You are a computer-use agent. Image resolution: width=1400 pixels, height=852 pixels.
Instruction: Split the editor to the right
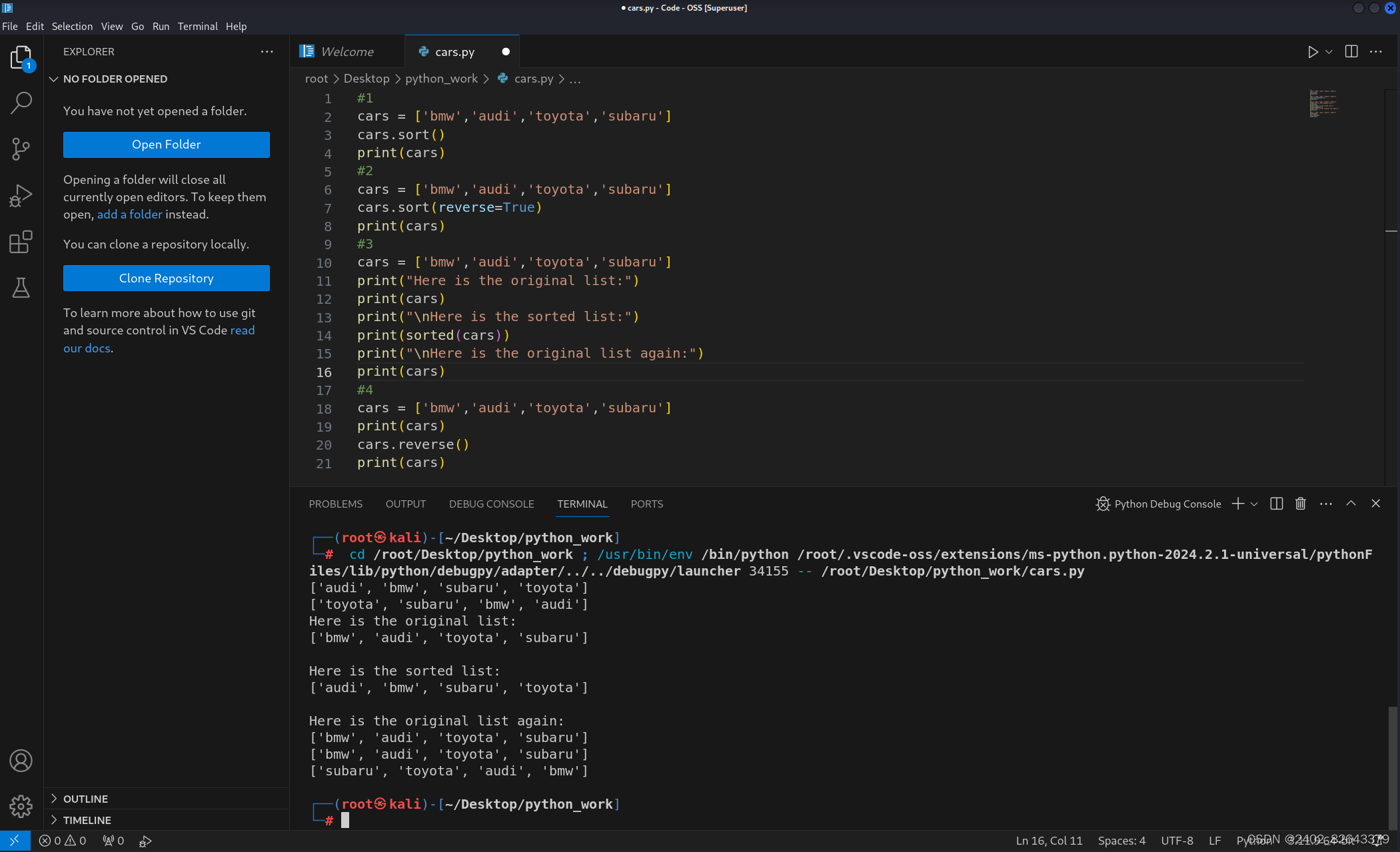click(1351, 52)
